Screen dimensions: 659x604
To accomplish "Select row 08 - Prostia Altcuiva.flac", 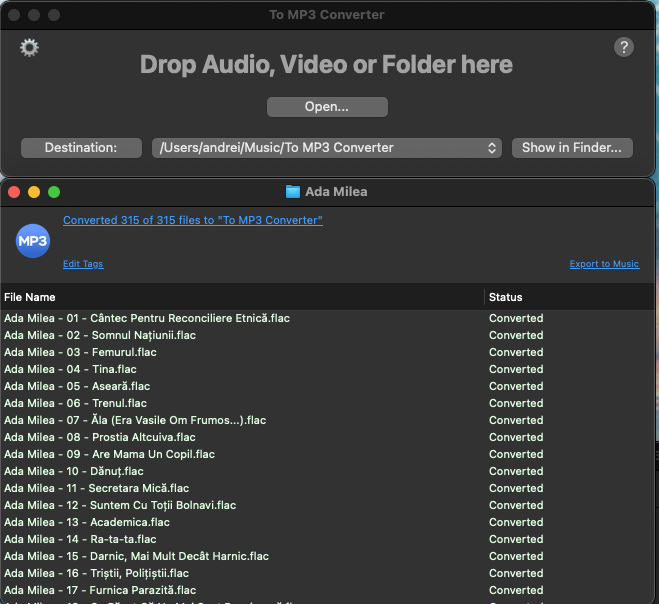I will [327, 438].
